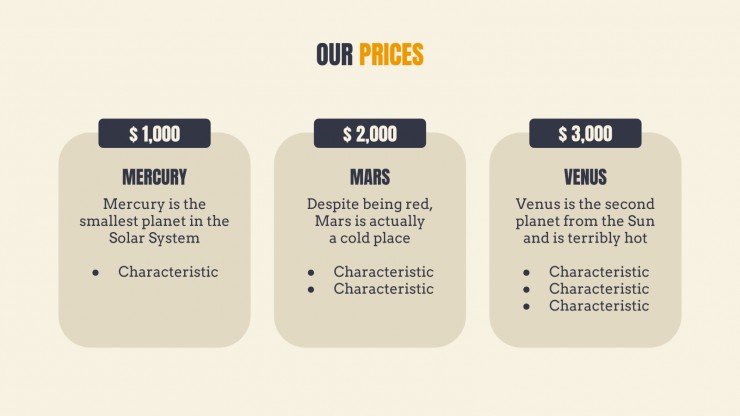Click the third Characteristic under Venus
Screen dimensions: 740x416
coord(599,306)
